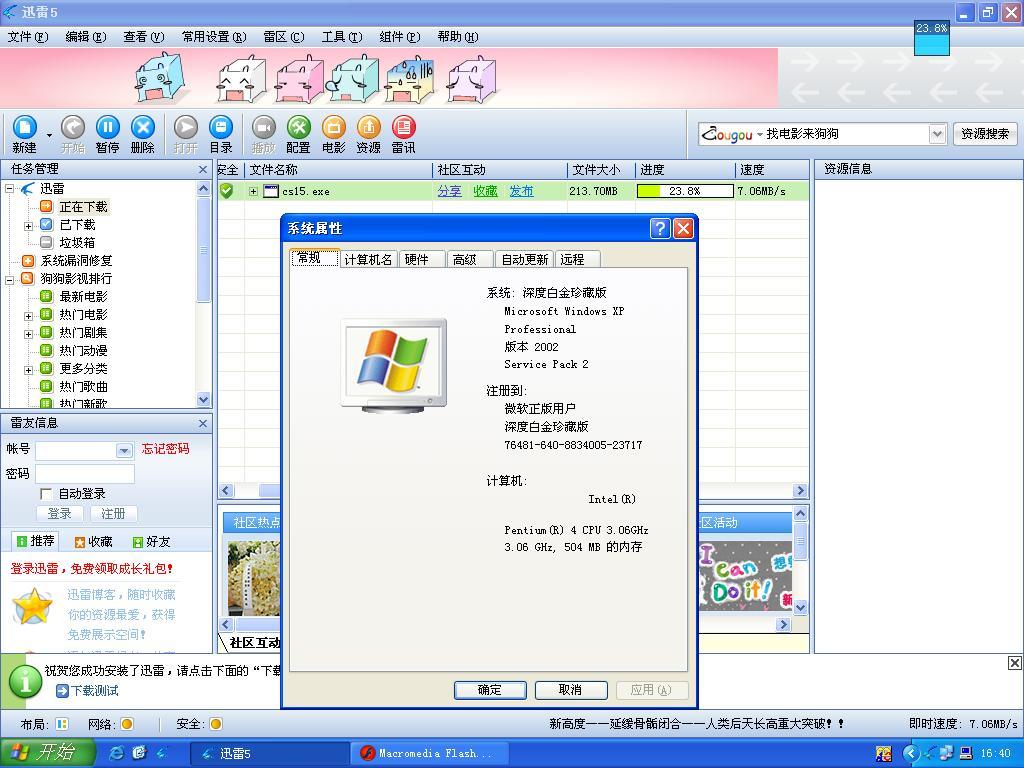Image resolution: width=1024 pixels, height=768 pixels.
Task: Open the 工具 menu
Action: point(342,37)
